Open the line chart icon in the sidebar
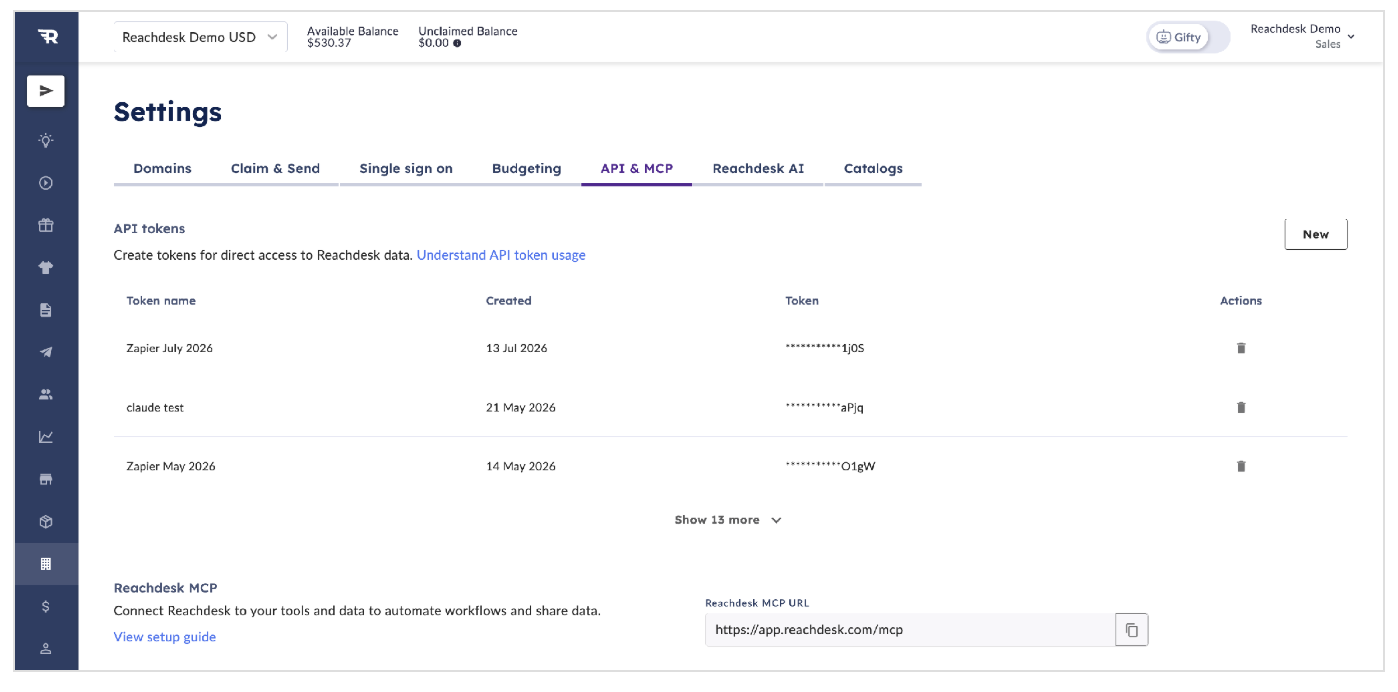The height and width of the screenshot is (692, 1398). [x=46, y=437]
